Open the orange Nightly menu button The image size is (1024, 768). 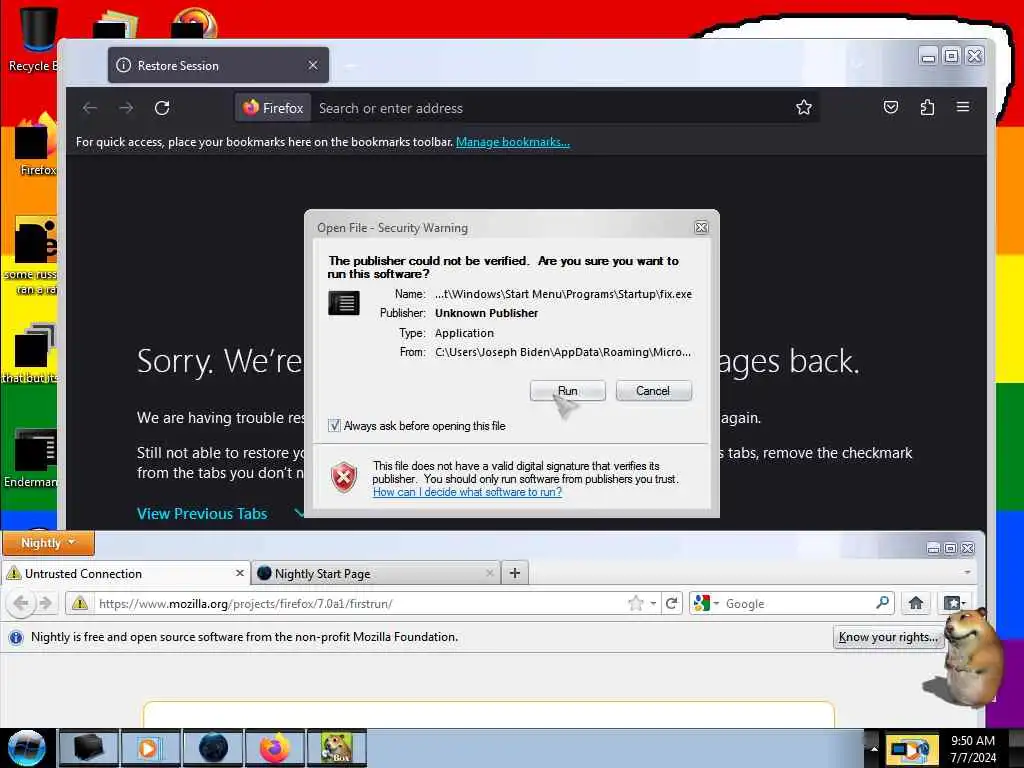[48, 543]
